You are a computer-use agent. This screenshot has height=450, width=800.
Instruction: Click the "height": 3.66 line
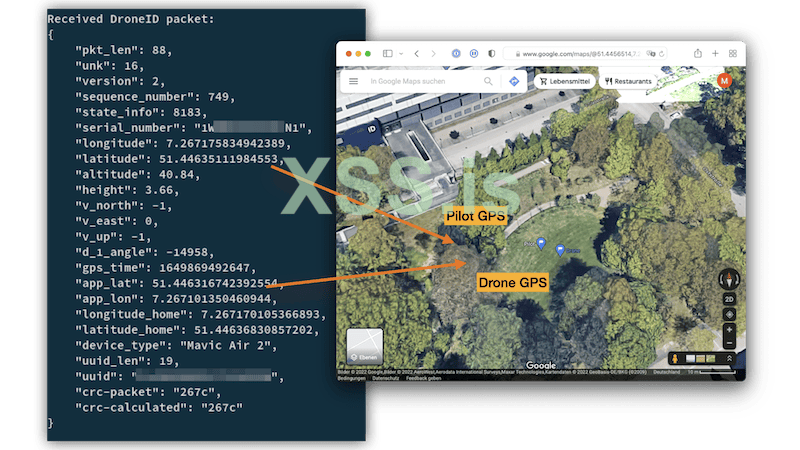127,190
